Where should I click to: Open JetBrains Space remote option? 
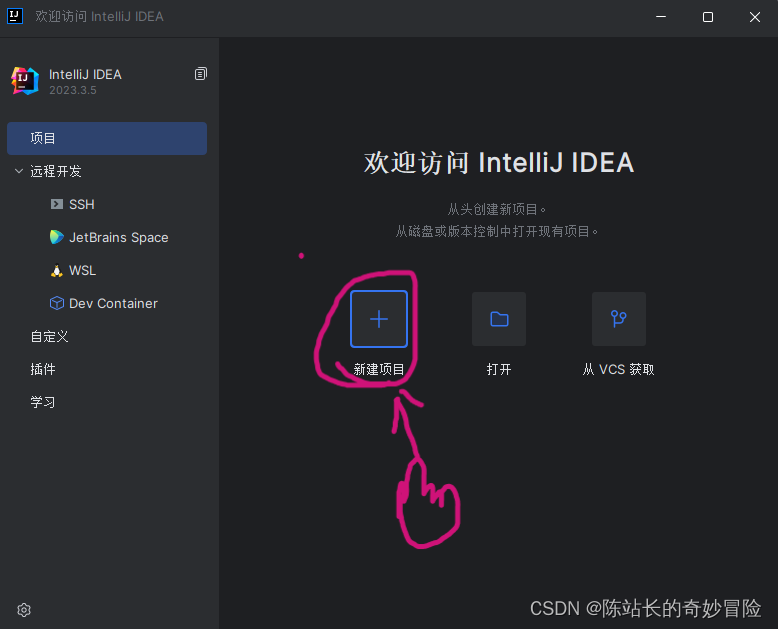coord(107,237)
